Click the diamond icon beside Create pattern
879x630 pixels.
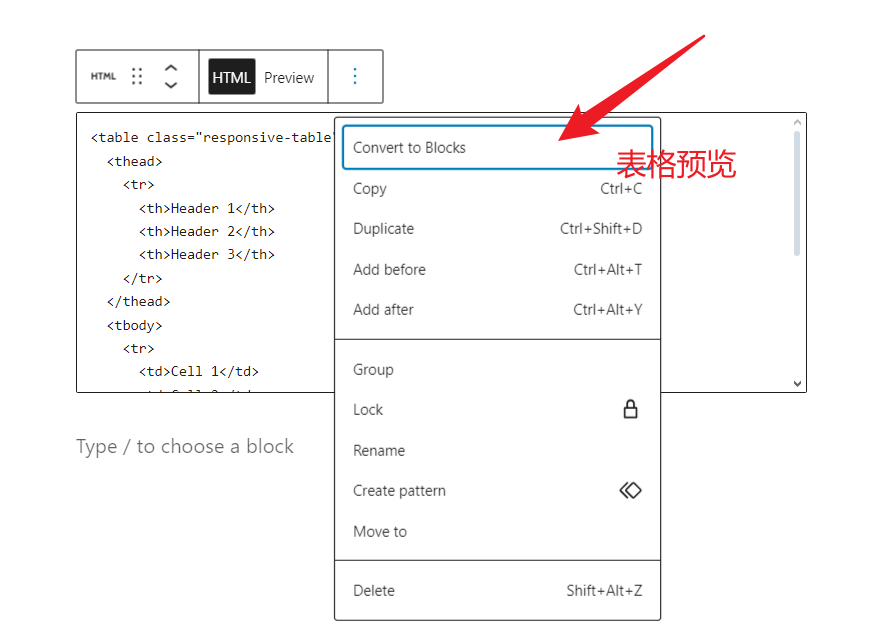[x=630, y=490]
